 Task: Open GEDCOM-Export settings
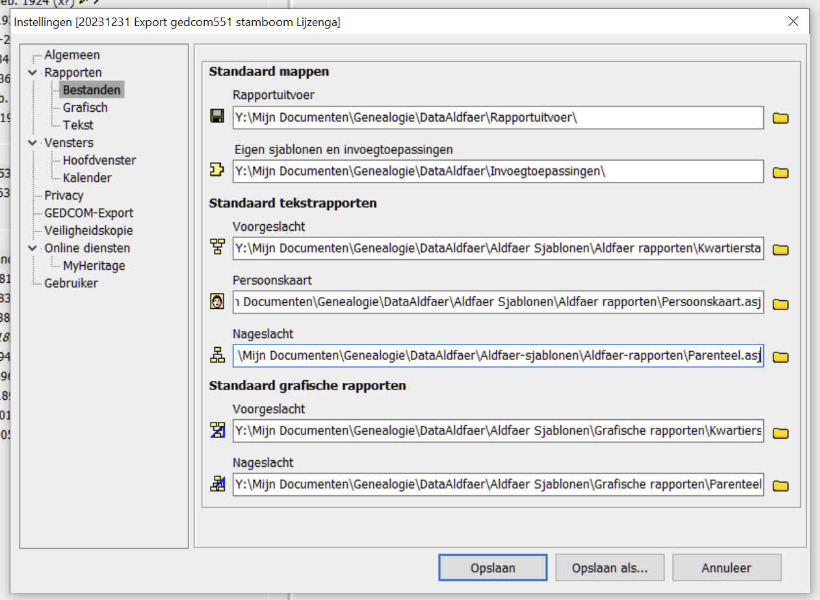[x=88, y=213]
